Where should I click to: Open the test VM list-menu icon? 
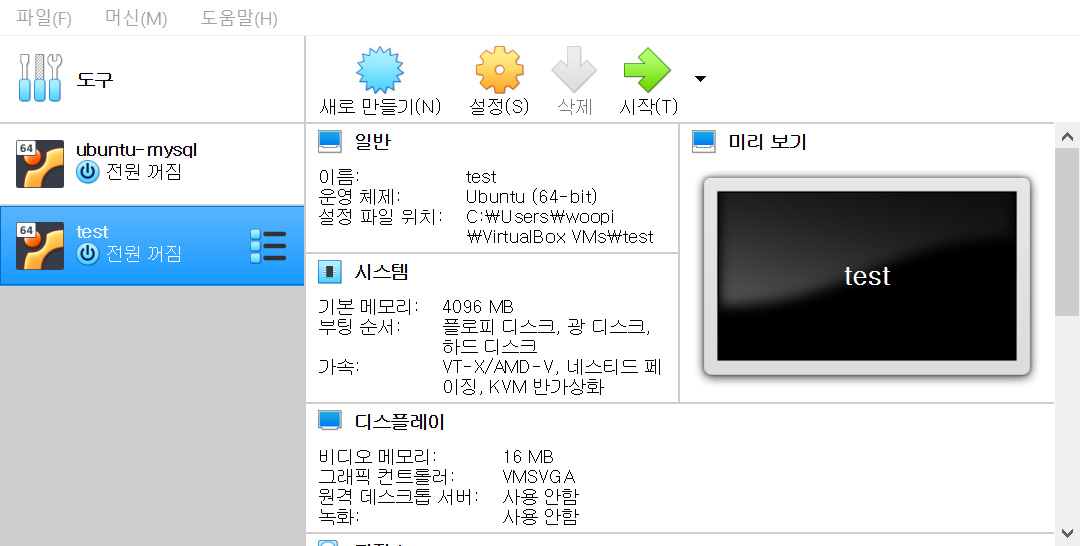[x=268, y=246]
